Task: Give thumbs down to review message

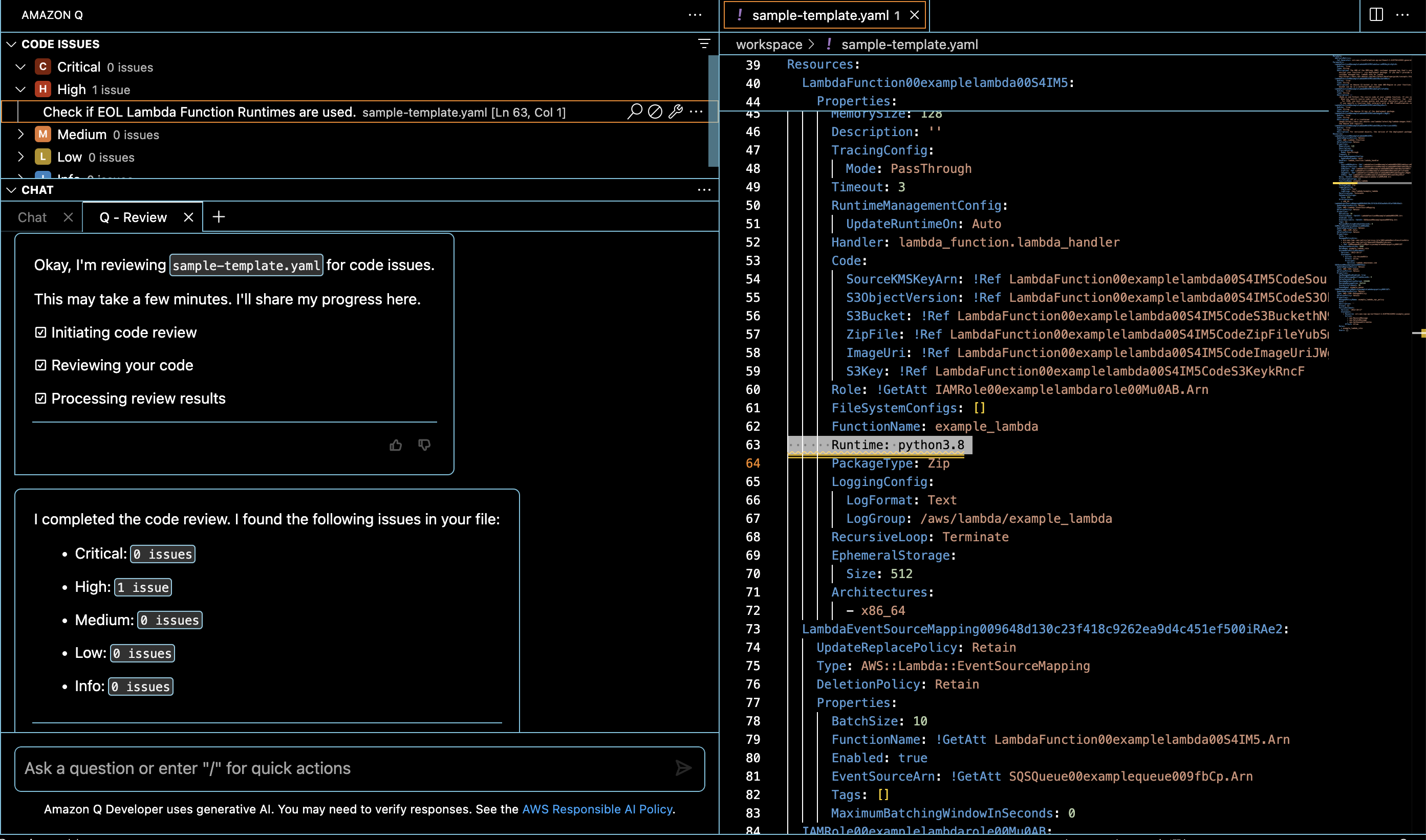Action: (x=424, y=446)
